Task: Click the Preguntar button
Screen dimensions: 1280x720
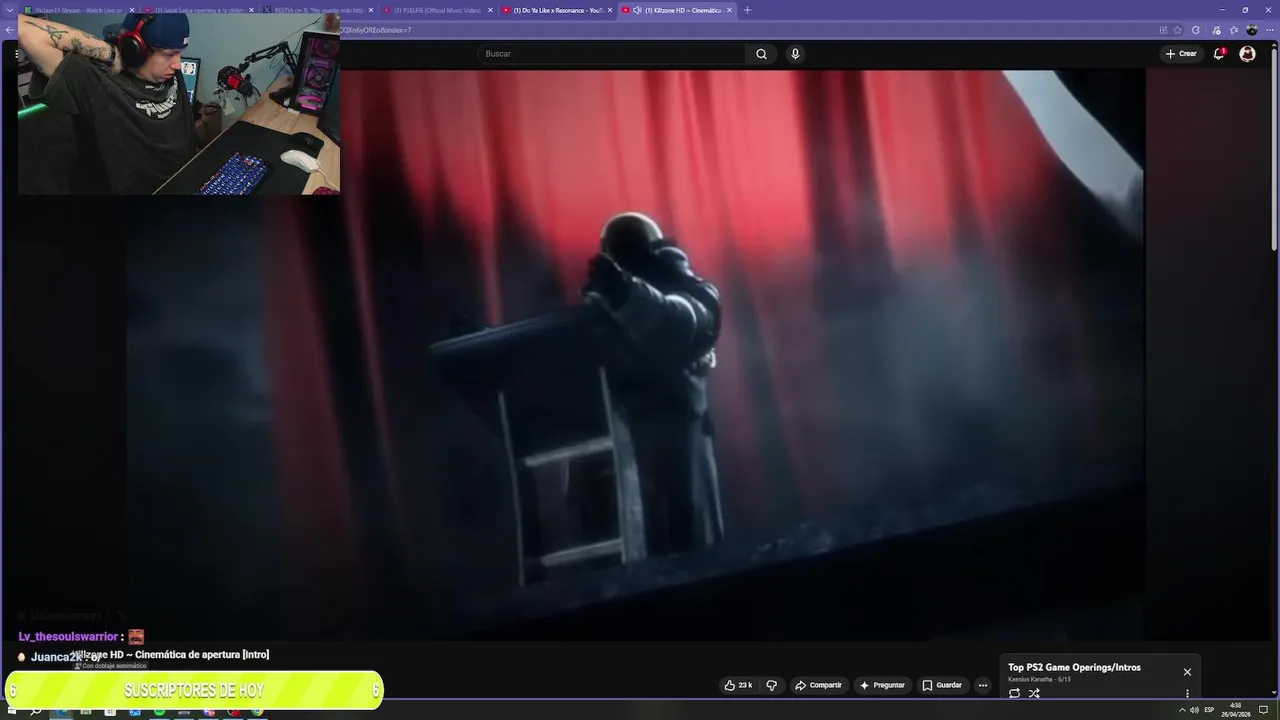Action: tap(881, 685)
